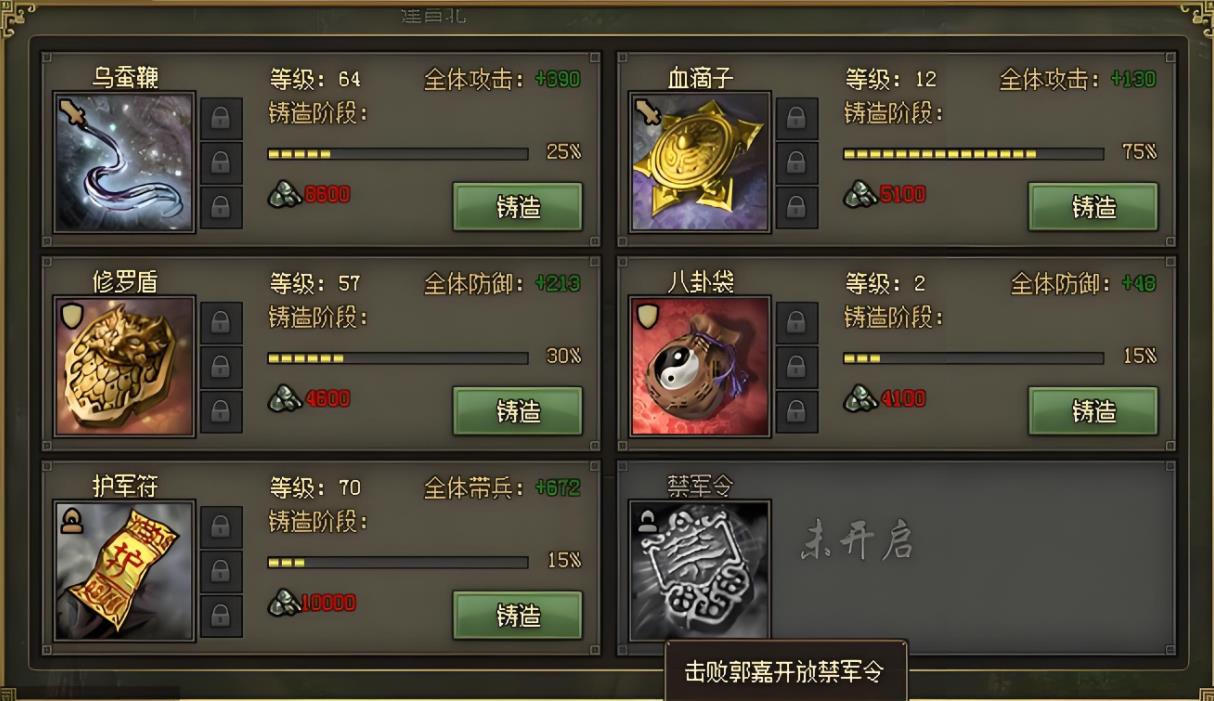Click the ore currency icon beside 5100

tap(860, 194)
